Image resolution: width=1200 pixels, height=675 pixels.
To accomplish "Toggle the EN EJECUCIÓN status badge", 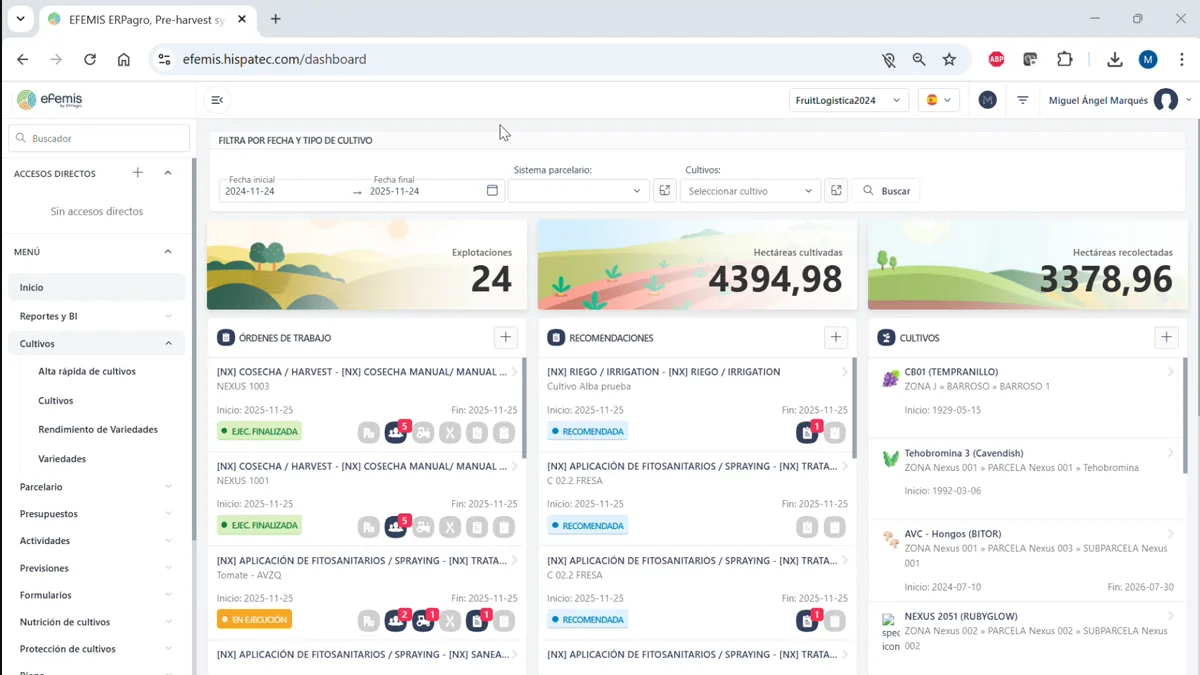I will coord(253,619).
